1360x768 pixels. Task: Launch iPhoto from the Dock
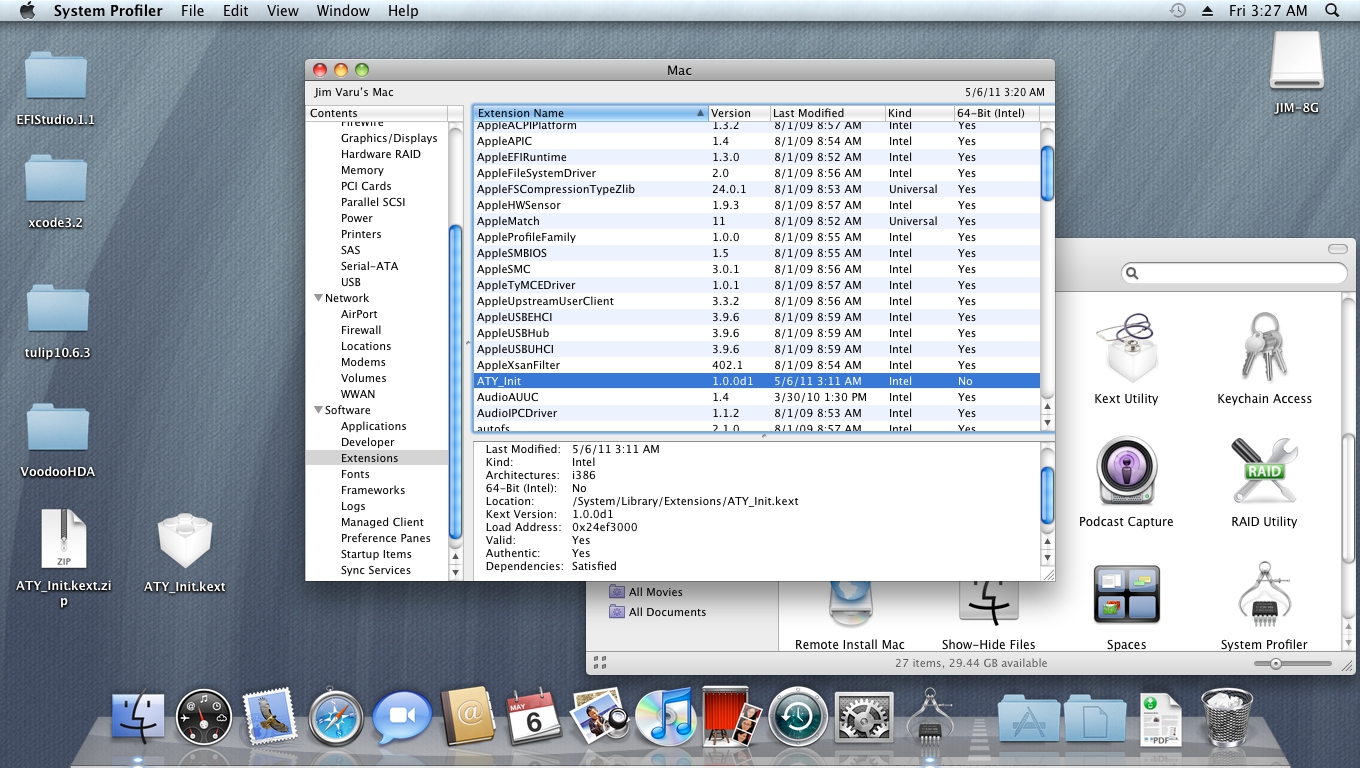(598, 716)
